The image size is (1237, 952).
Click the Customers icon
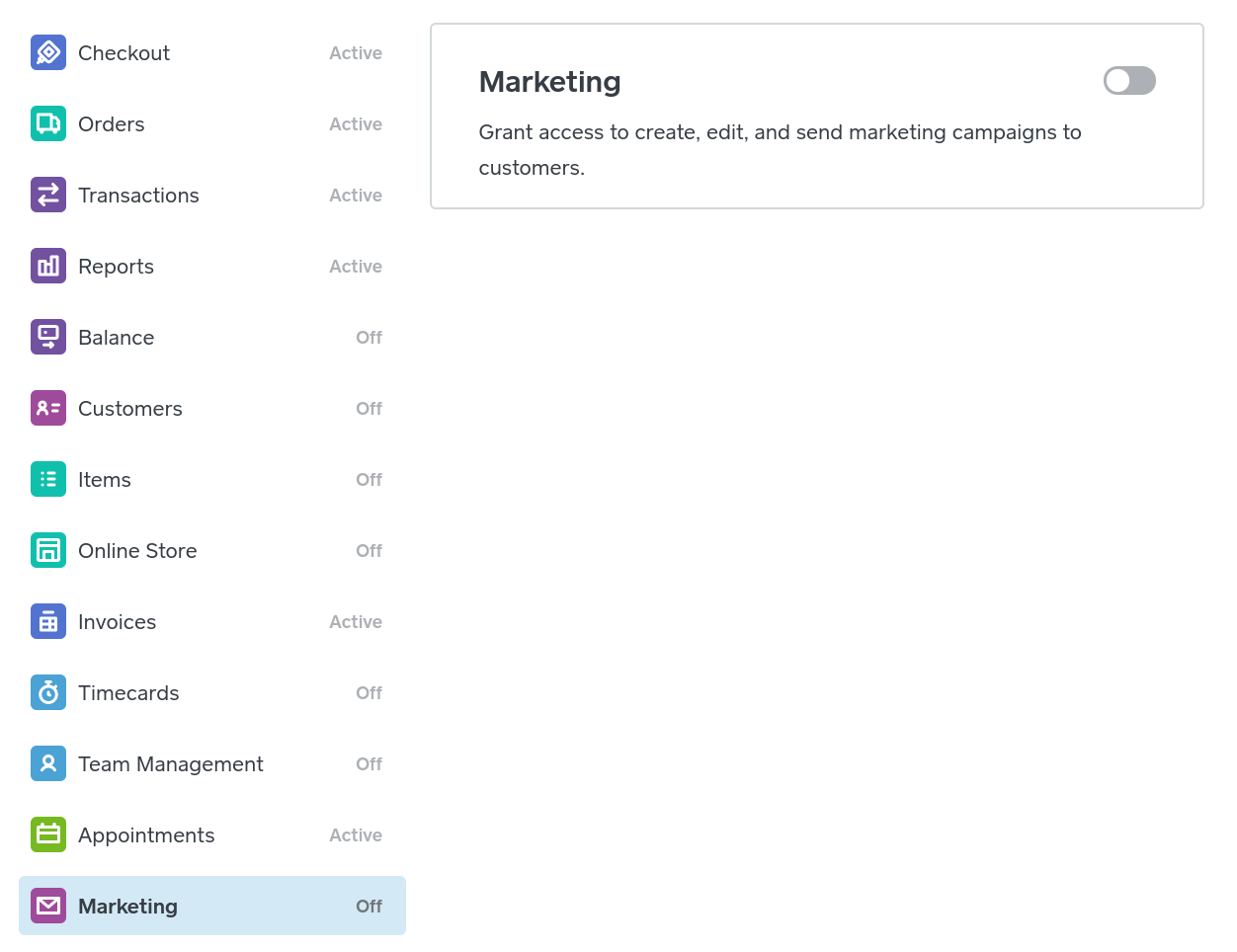48,408
